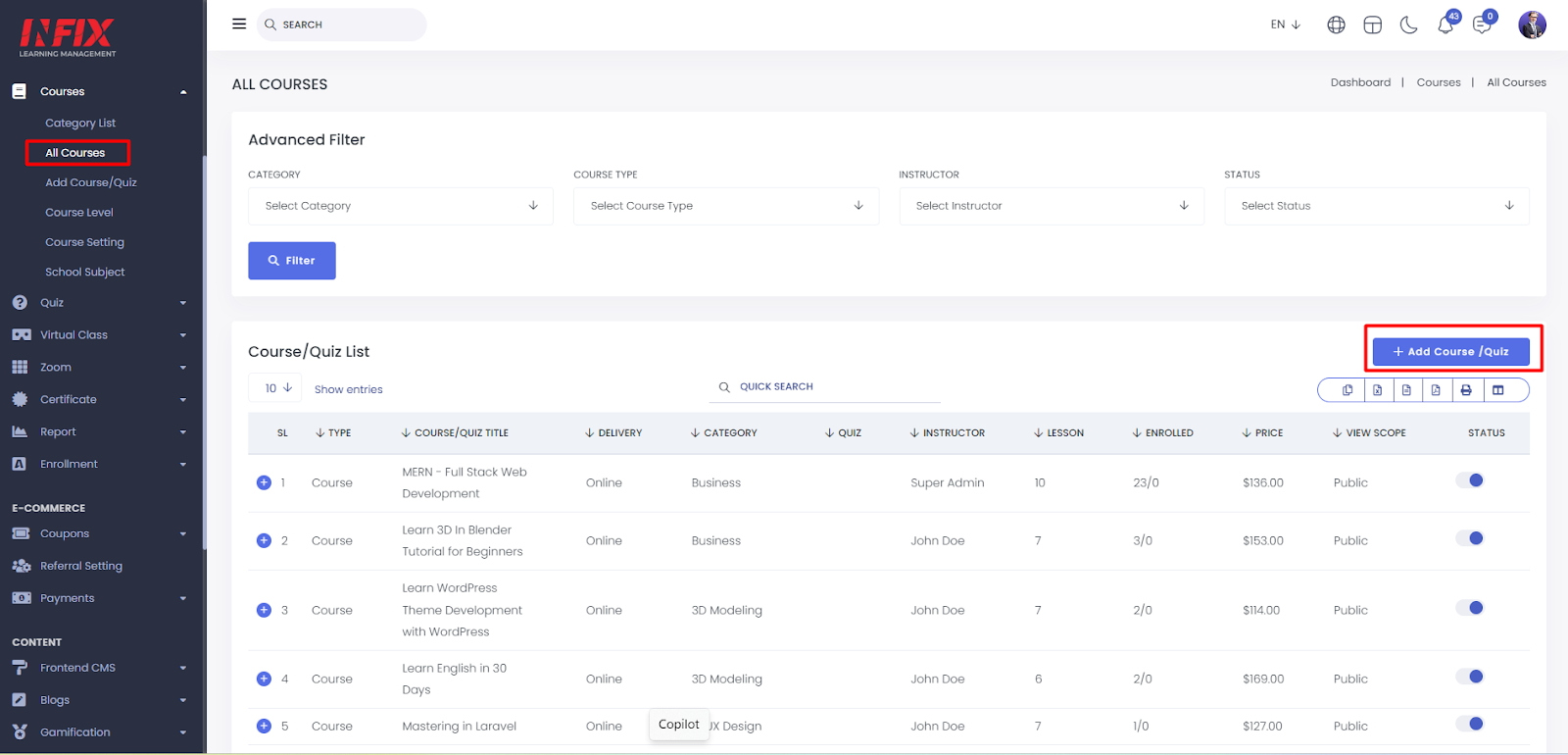The width and height of the screenshot is (1568, 755).
Task: Open the globe website icon
Action: tap(1336, 25)
